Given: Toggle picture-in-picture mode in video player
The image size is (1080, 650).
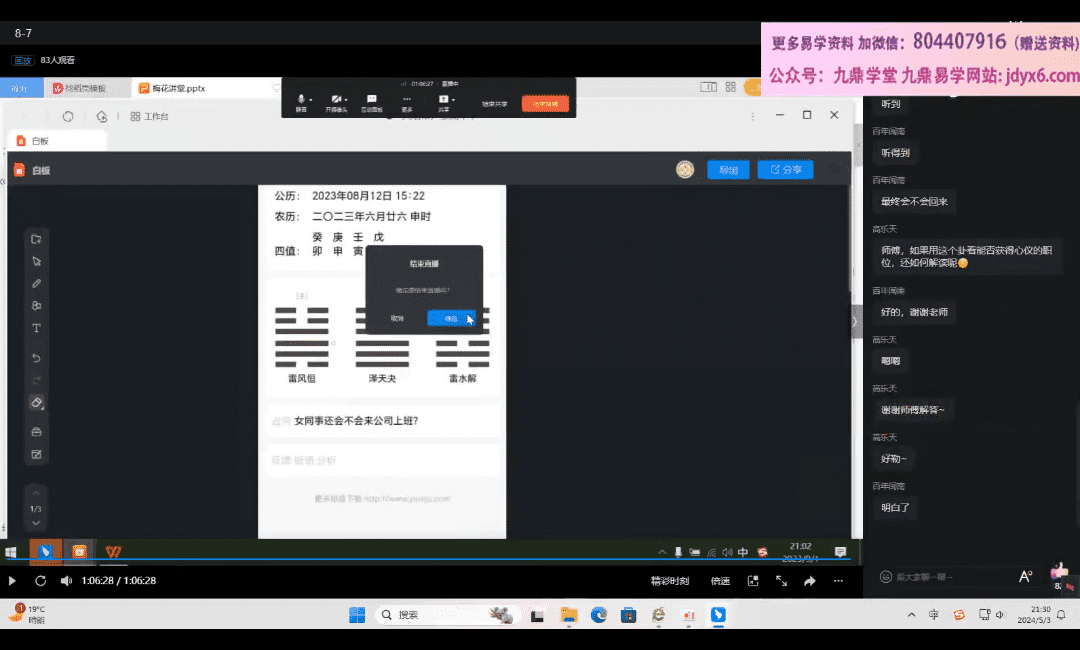Looking at the screenshot, I should pos(753,581).
